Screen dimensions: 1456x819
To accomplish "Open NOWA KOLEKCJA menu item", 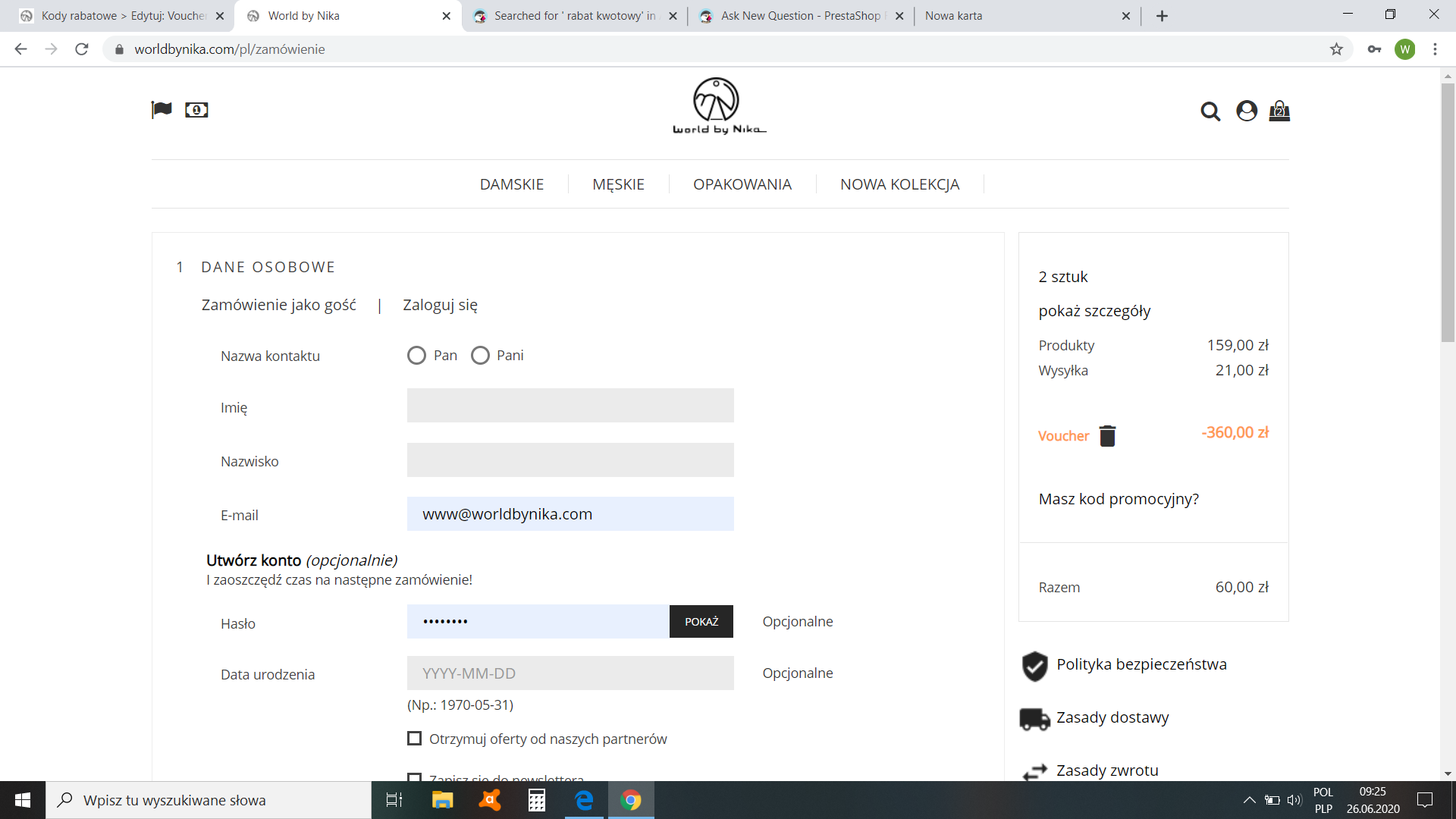I will pos(899,184).
